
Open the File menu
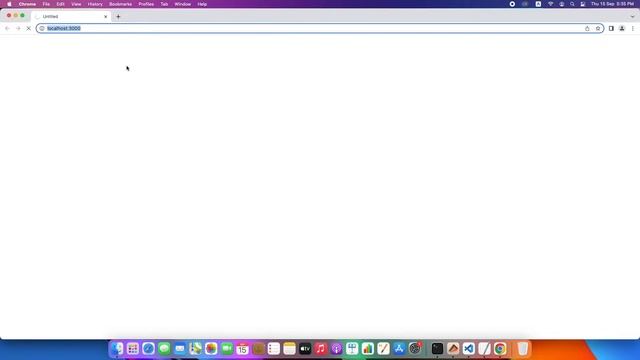[46, 4]
